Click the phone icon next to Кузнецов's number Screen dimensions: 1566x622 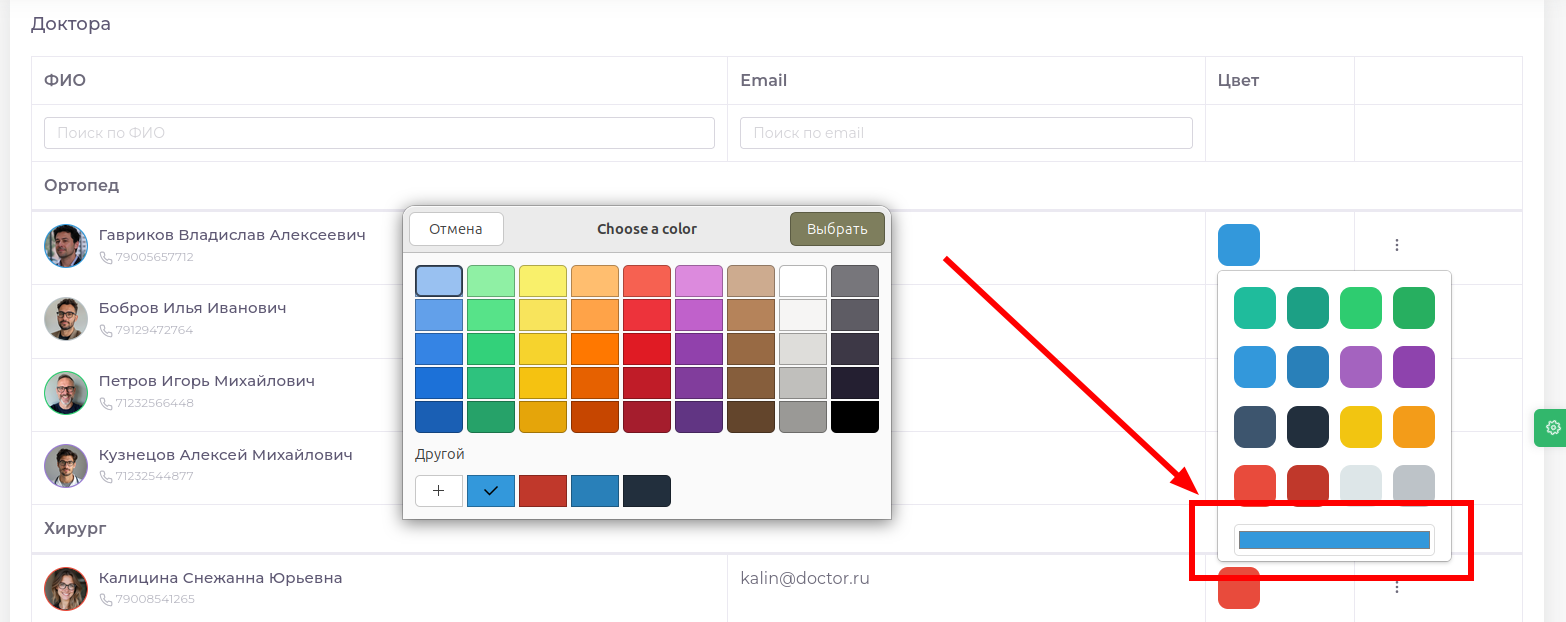[x=105, y=476]
